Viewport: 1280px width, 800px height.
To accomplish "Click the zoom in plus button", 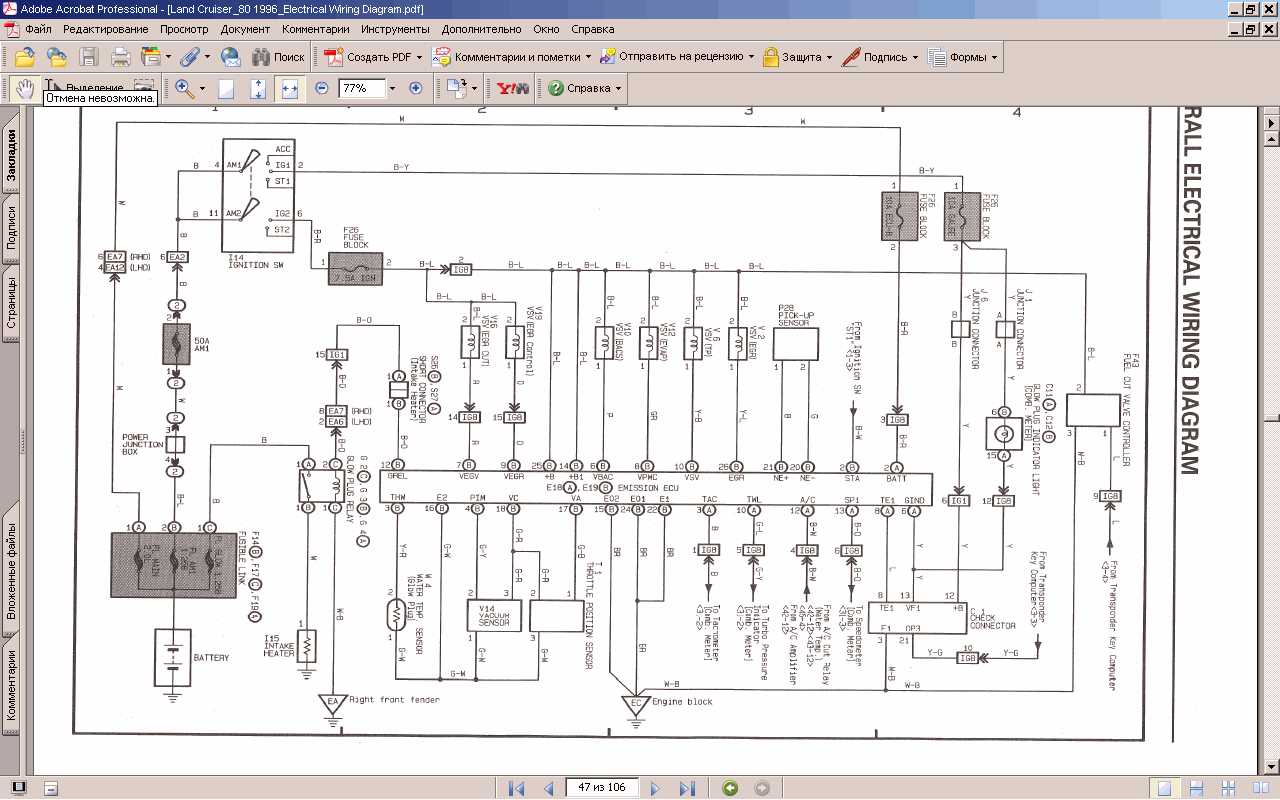I will (x=416, y=88).
